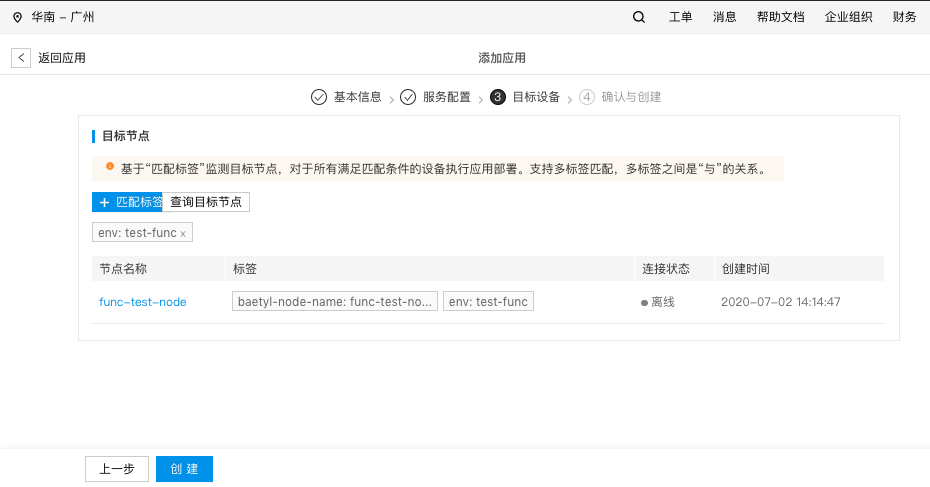The image size is (930, 487).
Task: Click the 查询目标节点 button
Action: tap(206, 202)
